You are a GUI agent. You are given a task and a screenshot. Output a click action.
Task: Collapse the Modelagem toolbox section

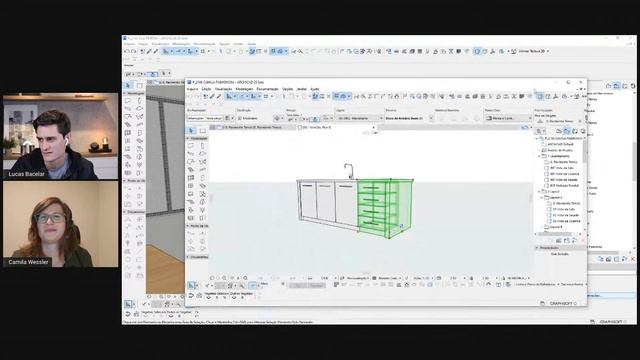coord(188,138)
